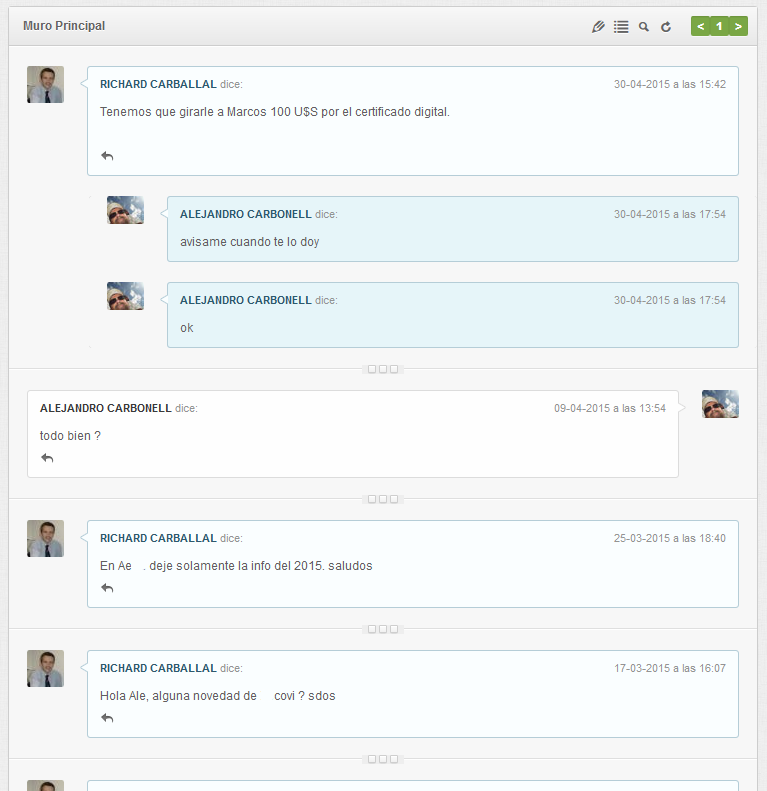Image resolution: width=767 pixels, height=791 pixels.
Task: Open ALEJANDRO CARBONELL name on 13:54 post
Action: coord(105,408)
